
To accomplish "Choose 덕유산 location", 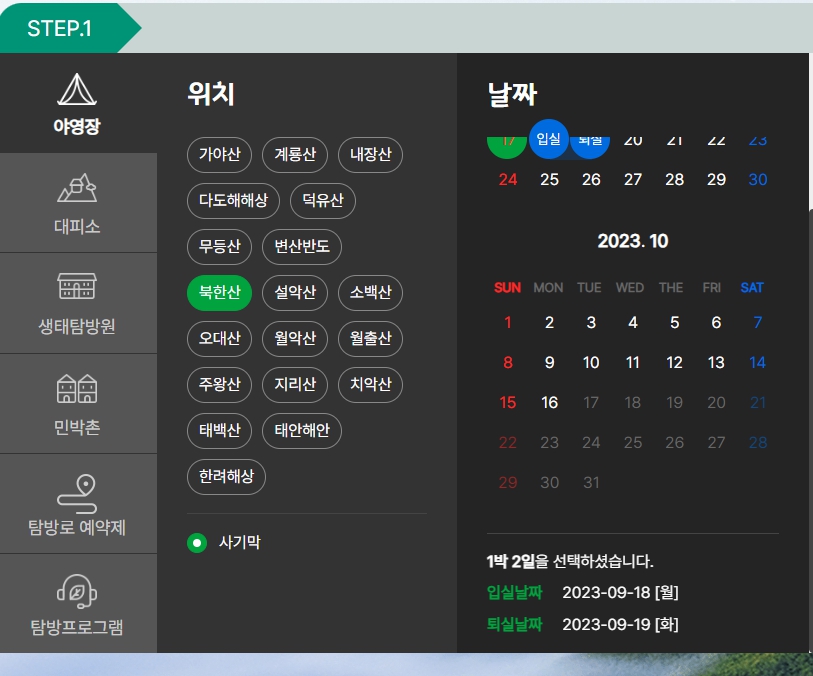I will click(x=323, y=201).
